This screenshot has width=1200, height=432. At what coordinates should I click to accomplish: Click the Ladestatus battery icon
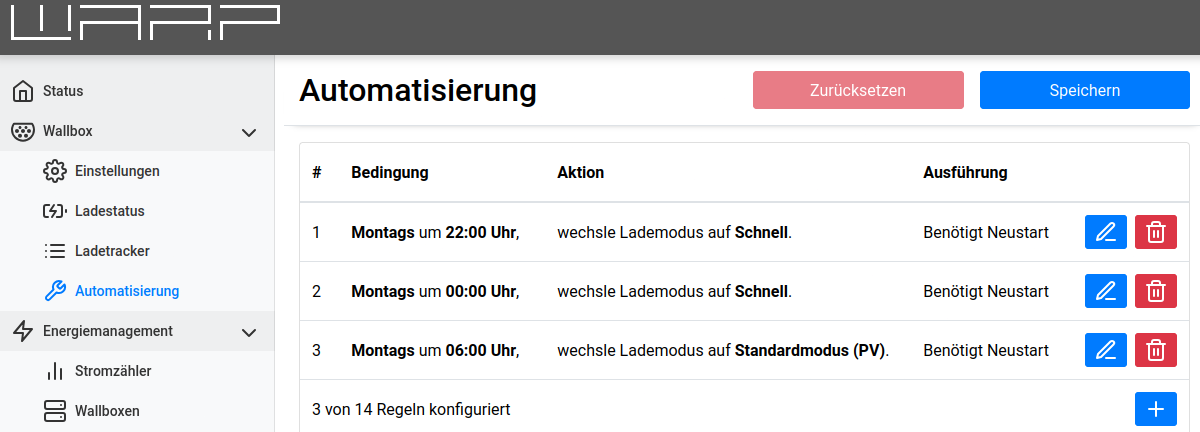55,211
